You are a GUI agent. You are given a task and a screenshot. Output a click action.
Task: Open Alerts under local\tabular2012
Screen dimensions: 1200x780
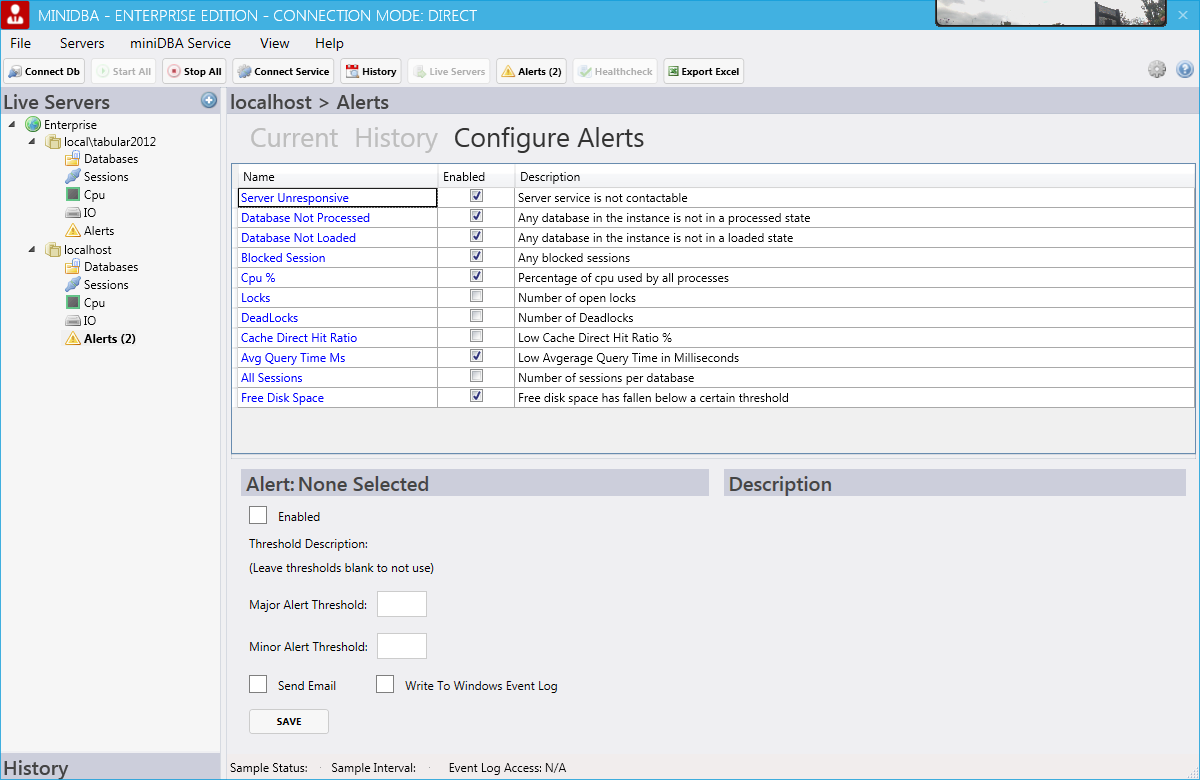click(x=90, y=231)
